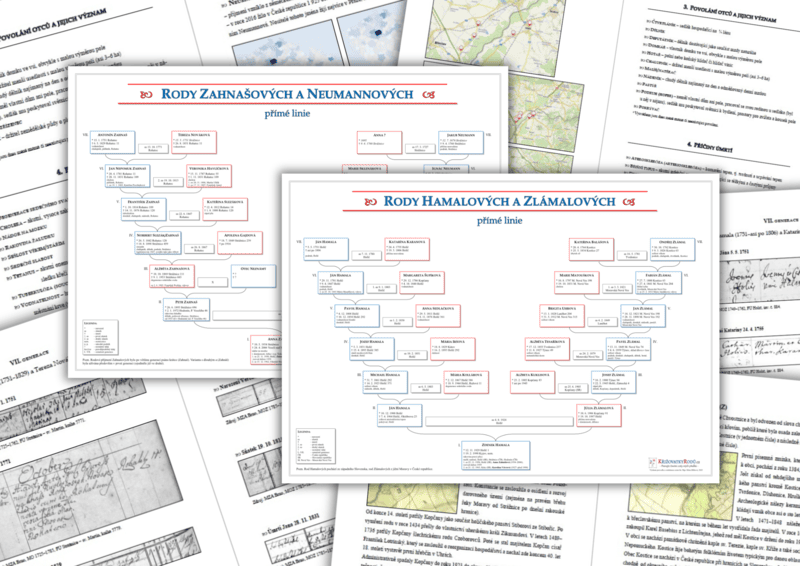The image size is (800, 566).
Task: Select the 'Alžběta Zahnašová' person box
Action: click(x=172, y=276)
